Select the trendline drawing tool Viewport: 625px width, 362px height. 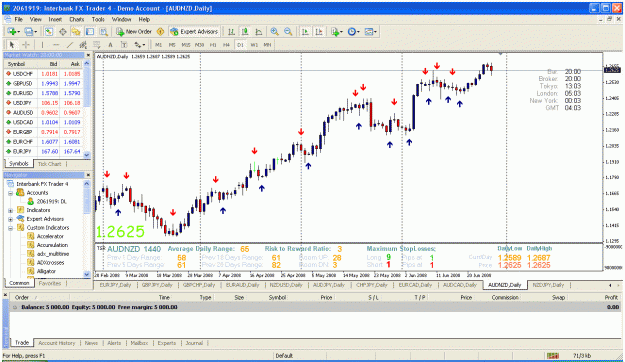tap(69, 45)
